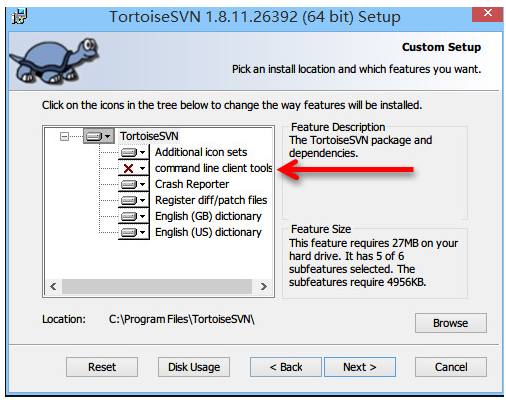Click the Disk Usage button
The width and height of the screenshot is (506, 403).
194,367
